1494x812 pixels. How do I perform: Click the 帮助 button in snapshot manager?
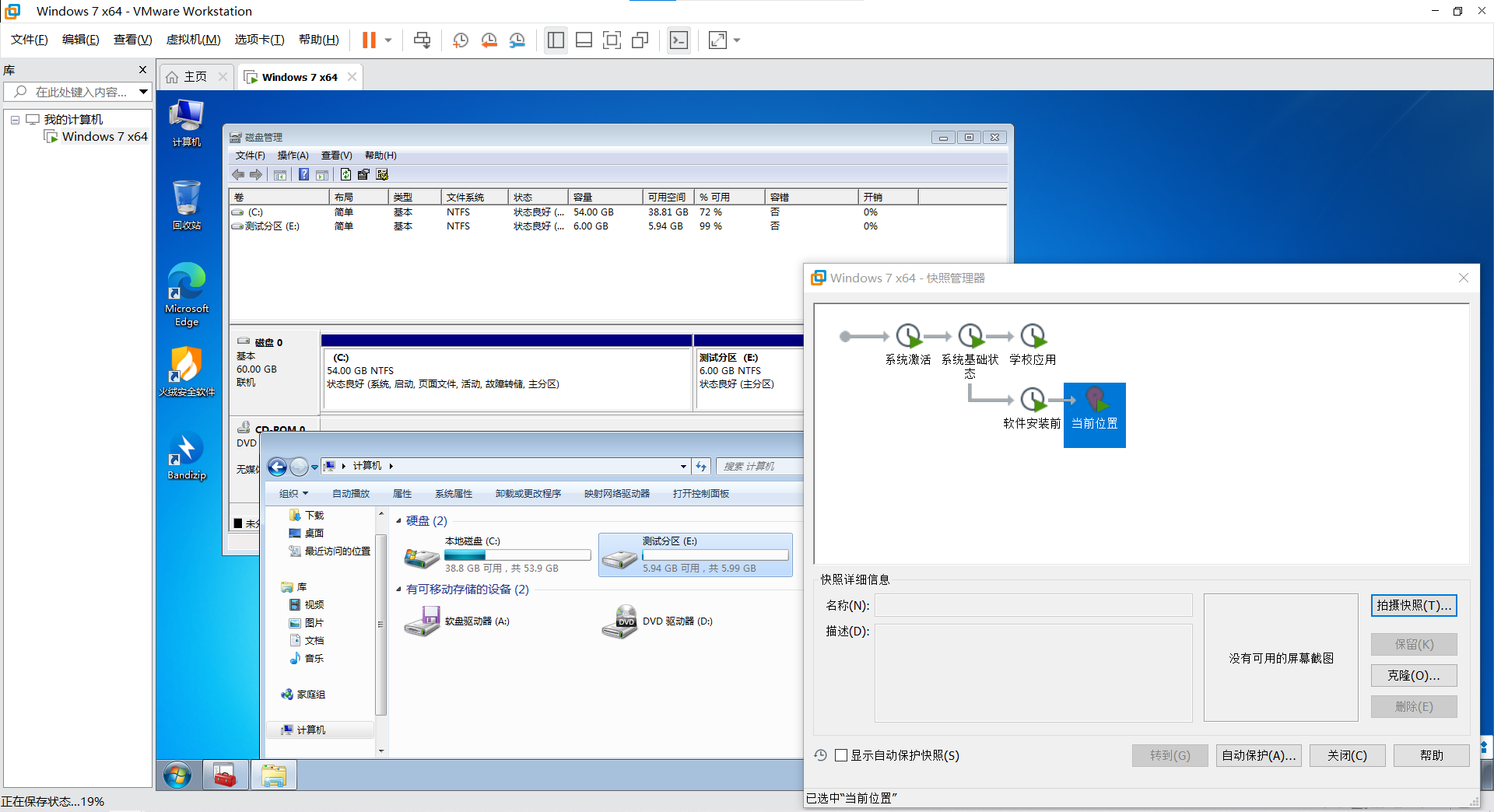(1431, 755)
